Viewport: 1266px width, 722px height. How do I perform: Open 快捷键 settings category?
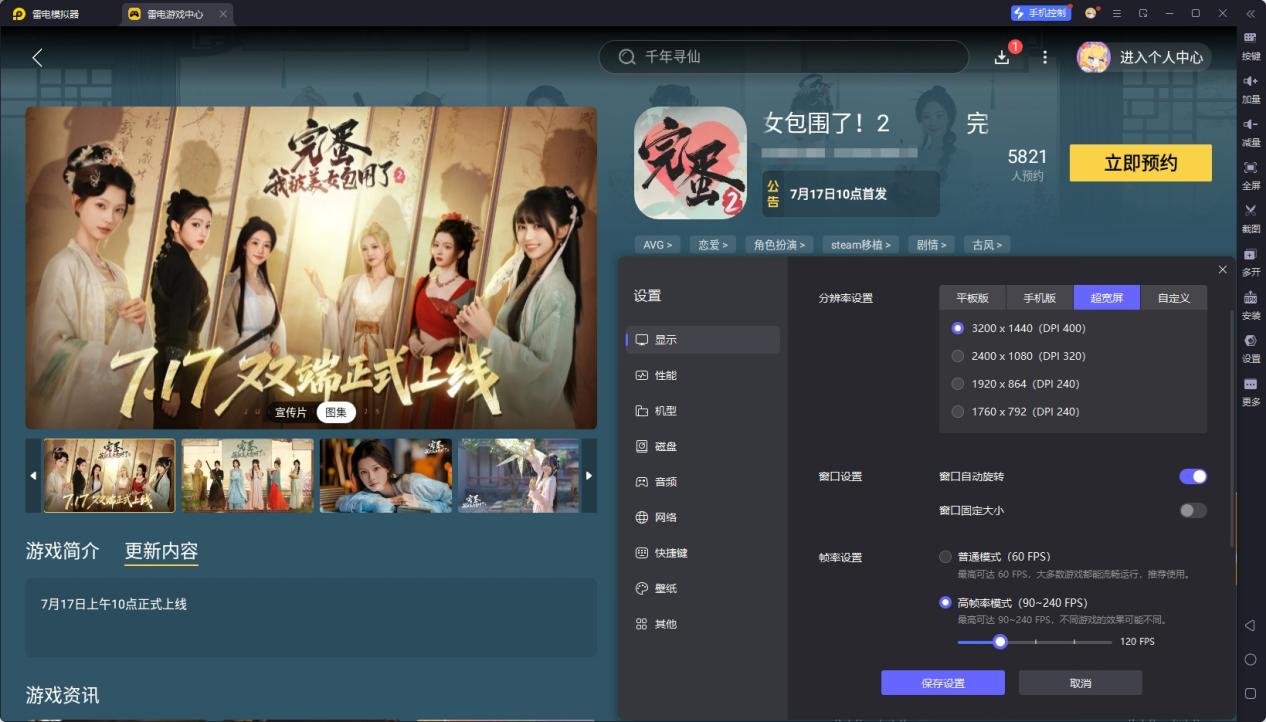[703, 553]
